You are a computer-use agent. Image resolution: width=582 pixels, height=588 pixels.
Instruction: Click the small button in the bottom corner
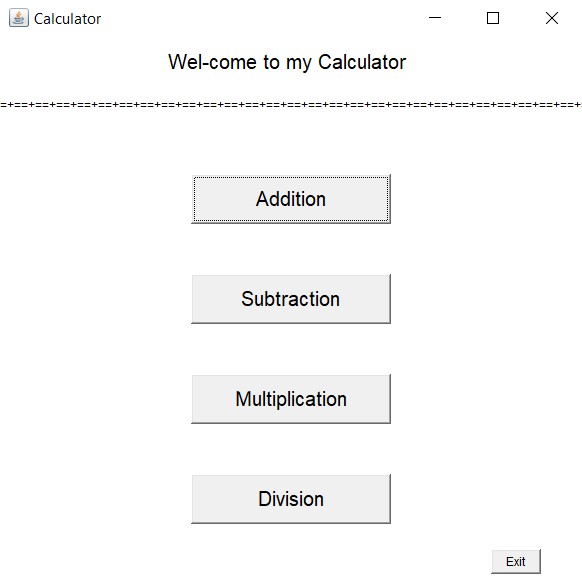tap(516, 561)
